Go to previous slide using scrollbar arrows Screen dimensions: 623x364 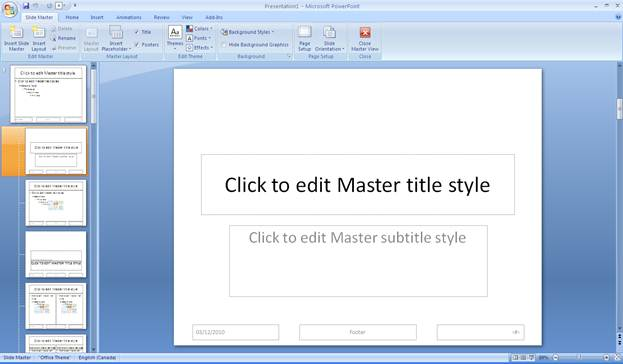click(x=619, y=336)
